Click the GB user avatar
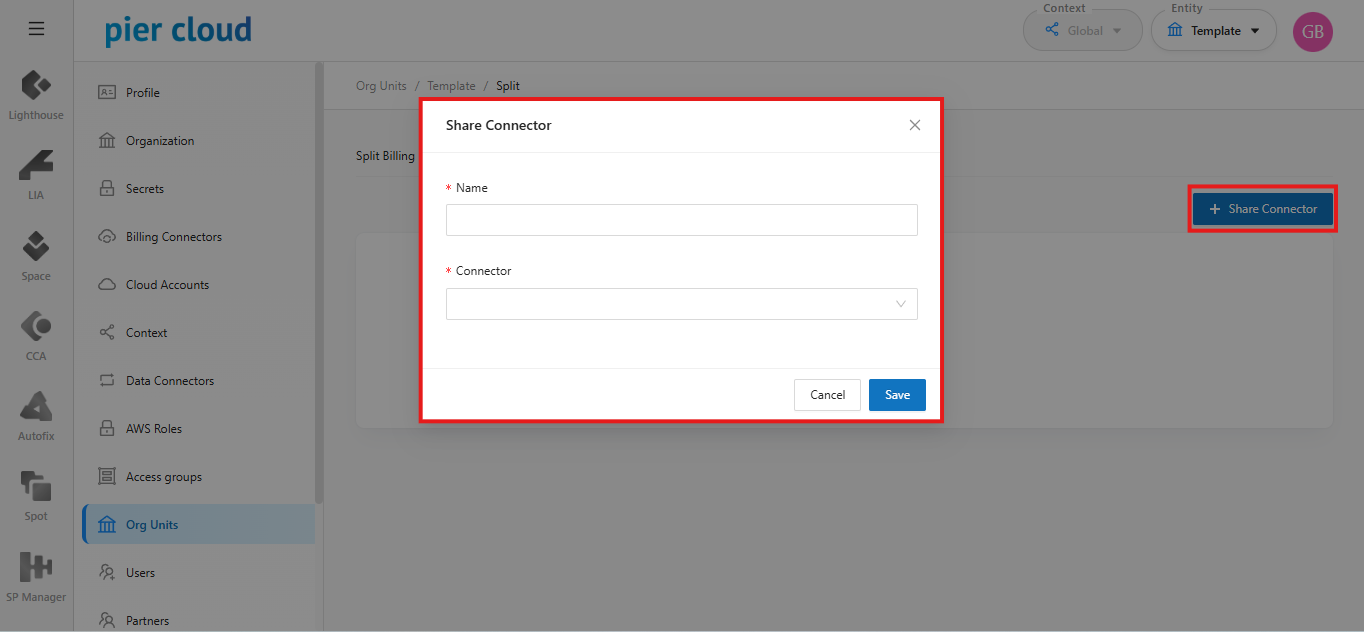The image size is (1364, 632). (1312, 32)
